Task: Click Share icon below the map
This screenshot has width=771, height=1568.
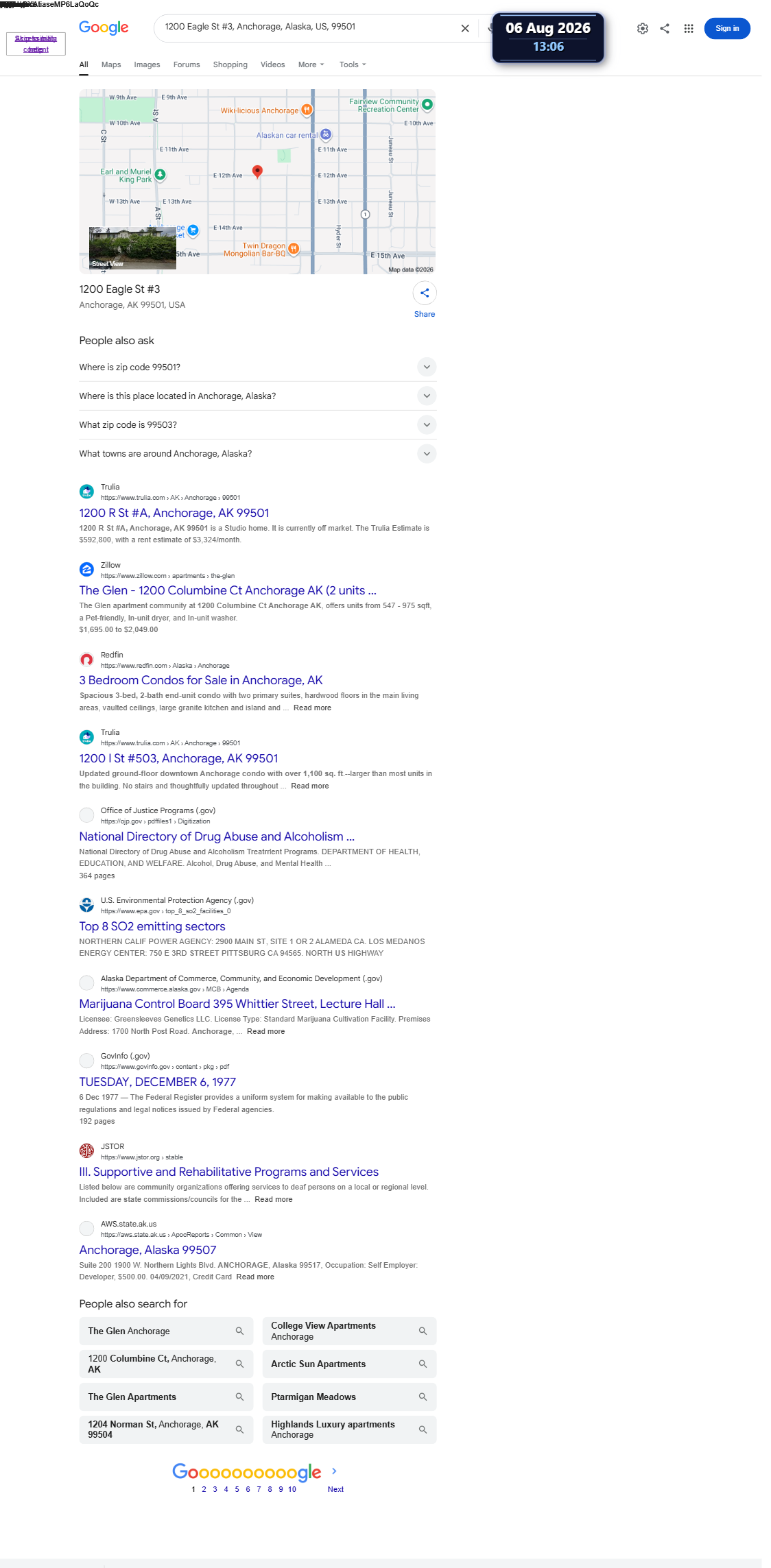Action: 425,293
